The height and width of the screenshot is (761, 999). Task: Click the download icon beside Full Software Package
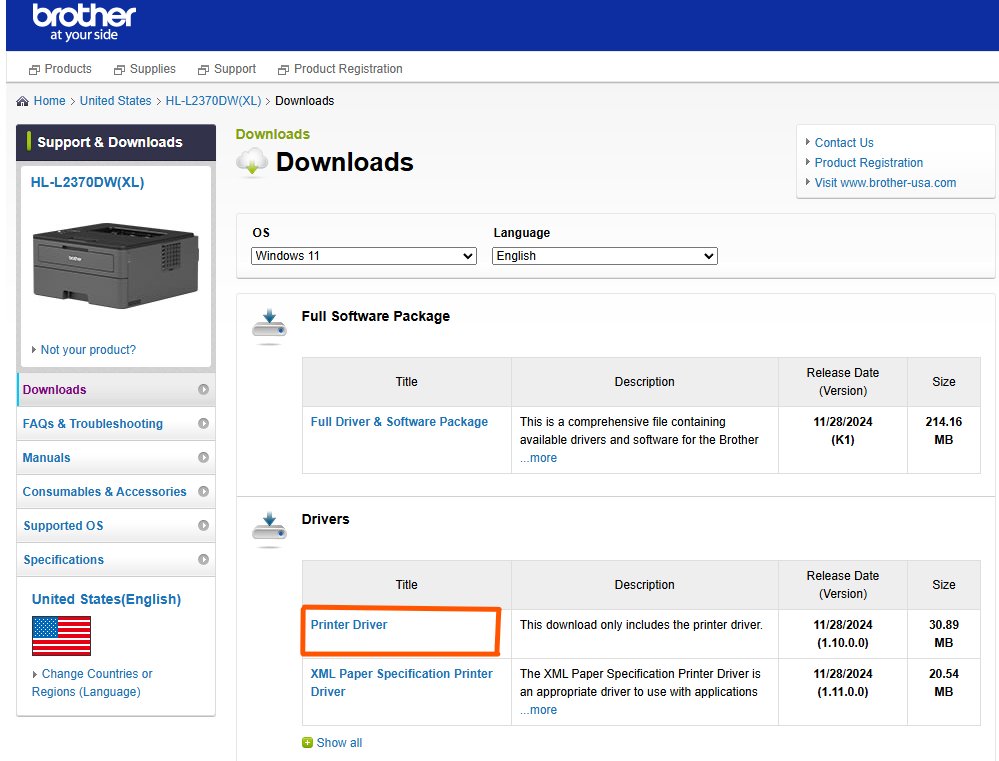click(x=268, y=322)
